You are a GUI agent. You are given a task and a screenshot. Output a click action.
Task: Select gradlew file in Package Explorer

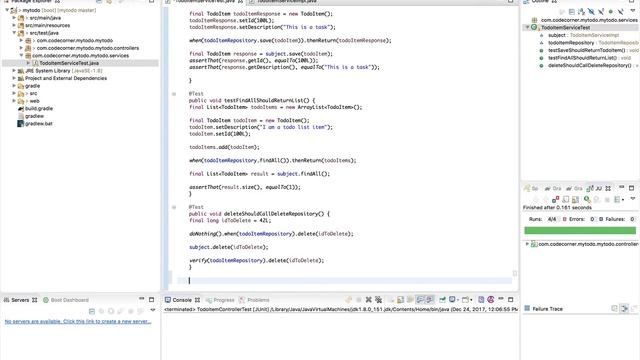[34, 116]
